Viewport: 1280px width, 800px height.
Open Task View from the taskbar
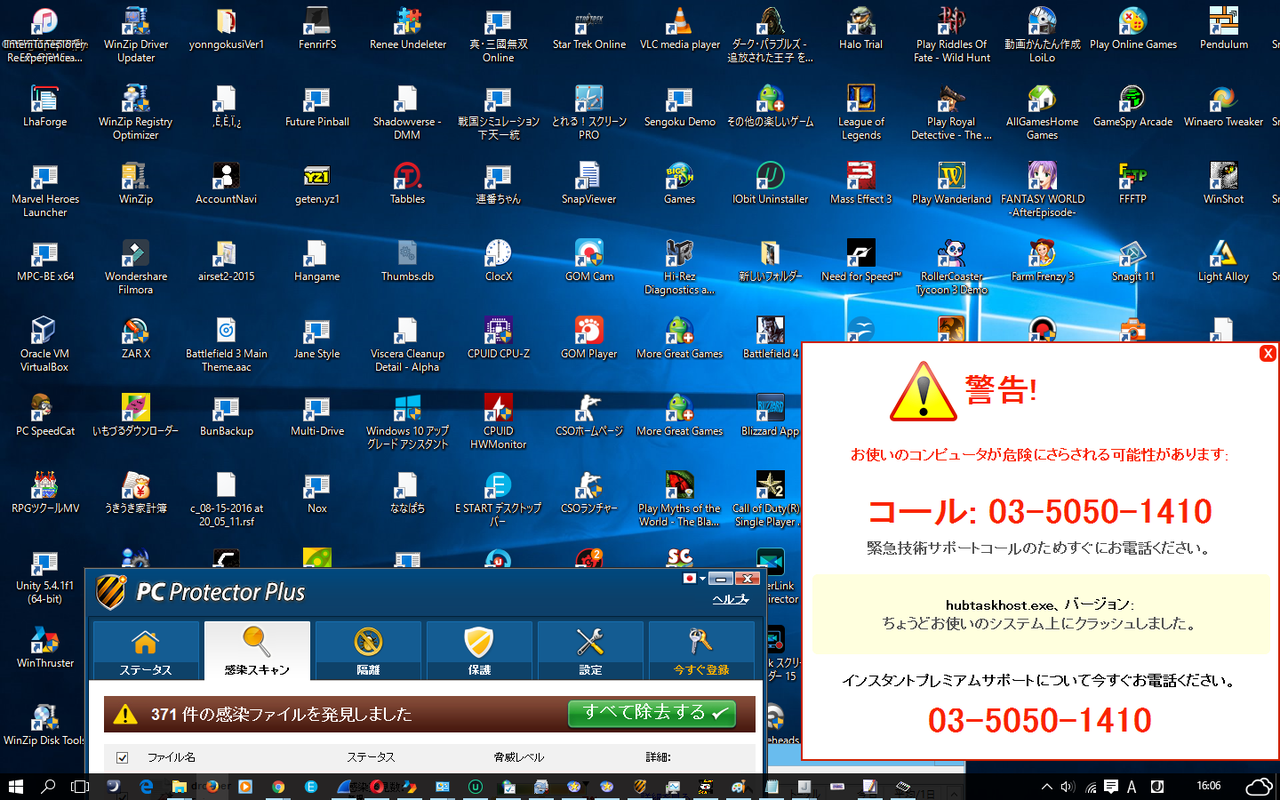pyautogui.click(x=79, y=787)
